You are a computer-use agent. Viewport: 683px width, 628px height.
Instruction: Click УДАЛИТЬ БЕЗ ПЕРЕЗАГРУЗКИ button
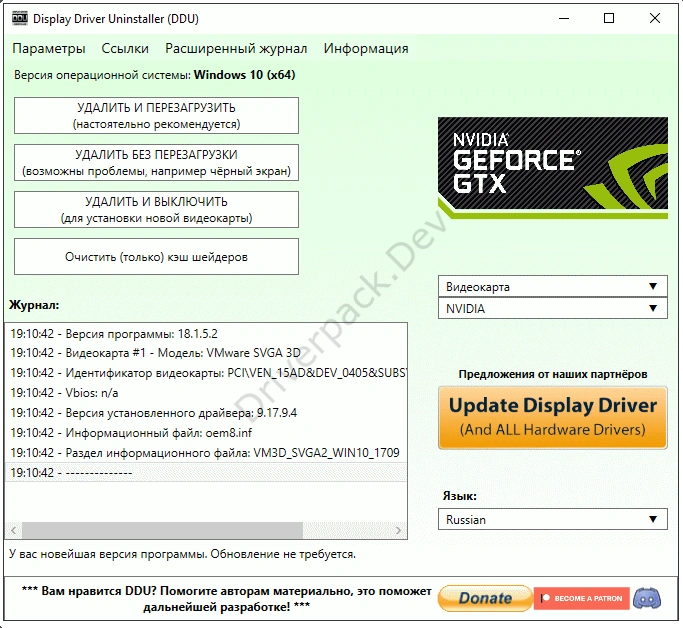(x=156, y=162)
